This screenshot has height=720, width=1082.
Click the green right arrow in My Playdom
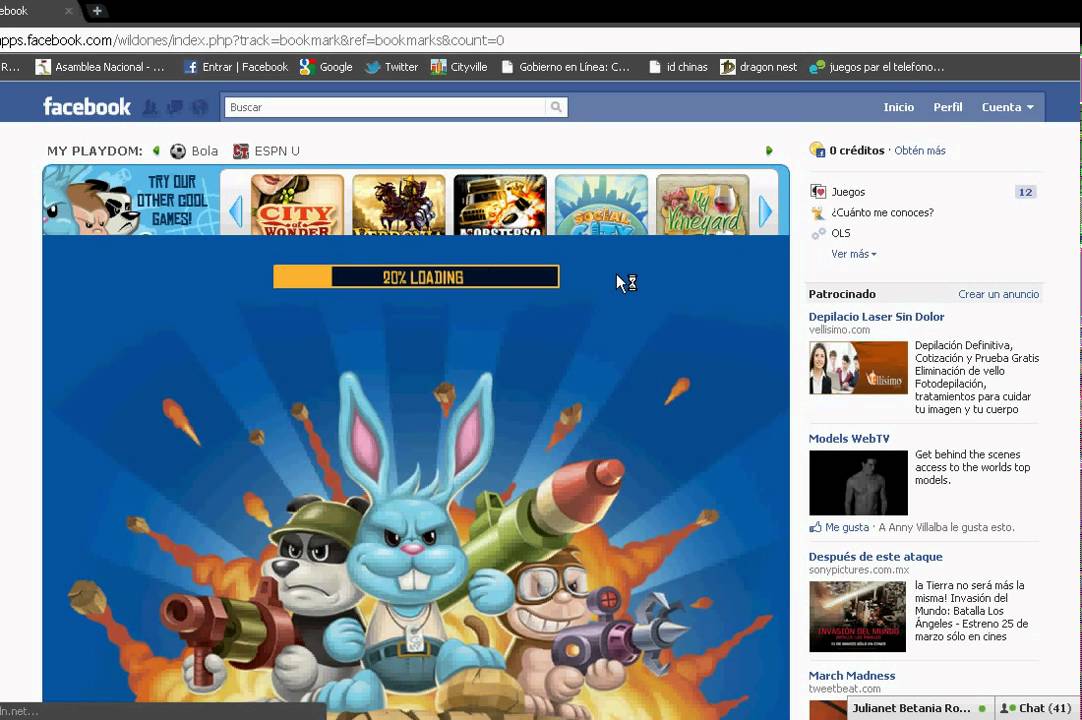point(769,150)
